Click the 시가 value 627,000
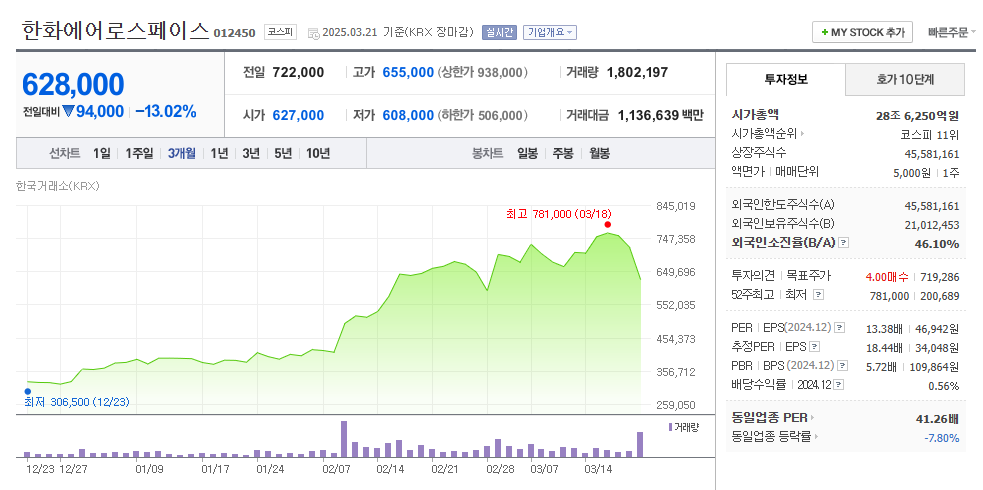This screenshot has height=490, width=983. click(298, 115)
